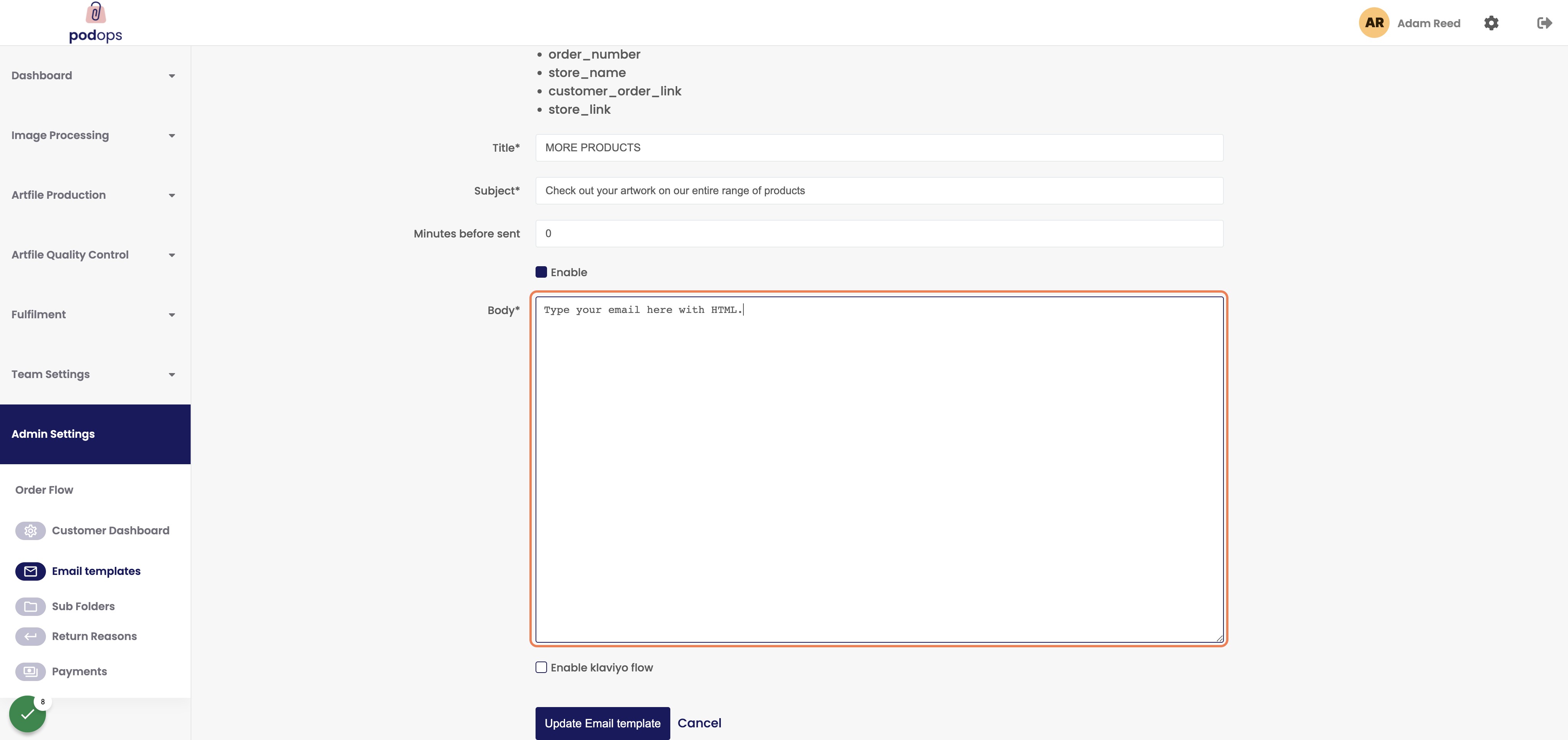Click the logout arrow icon
This screenshot has height=740, width=1568.
[x=1544, y=23]
